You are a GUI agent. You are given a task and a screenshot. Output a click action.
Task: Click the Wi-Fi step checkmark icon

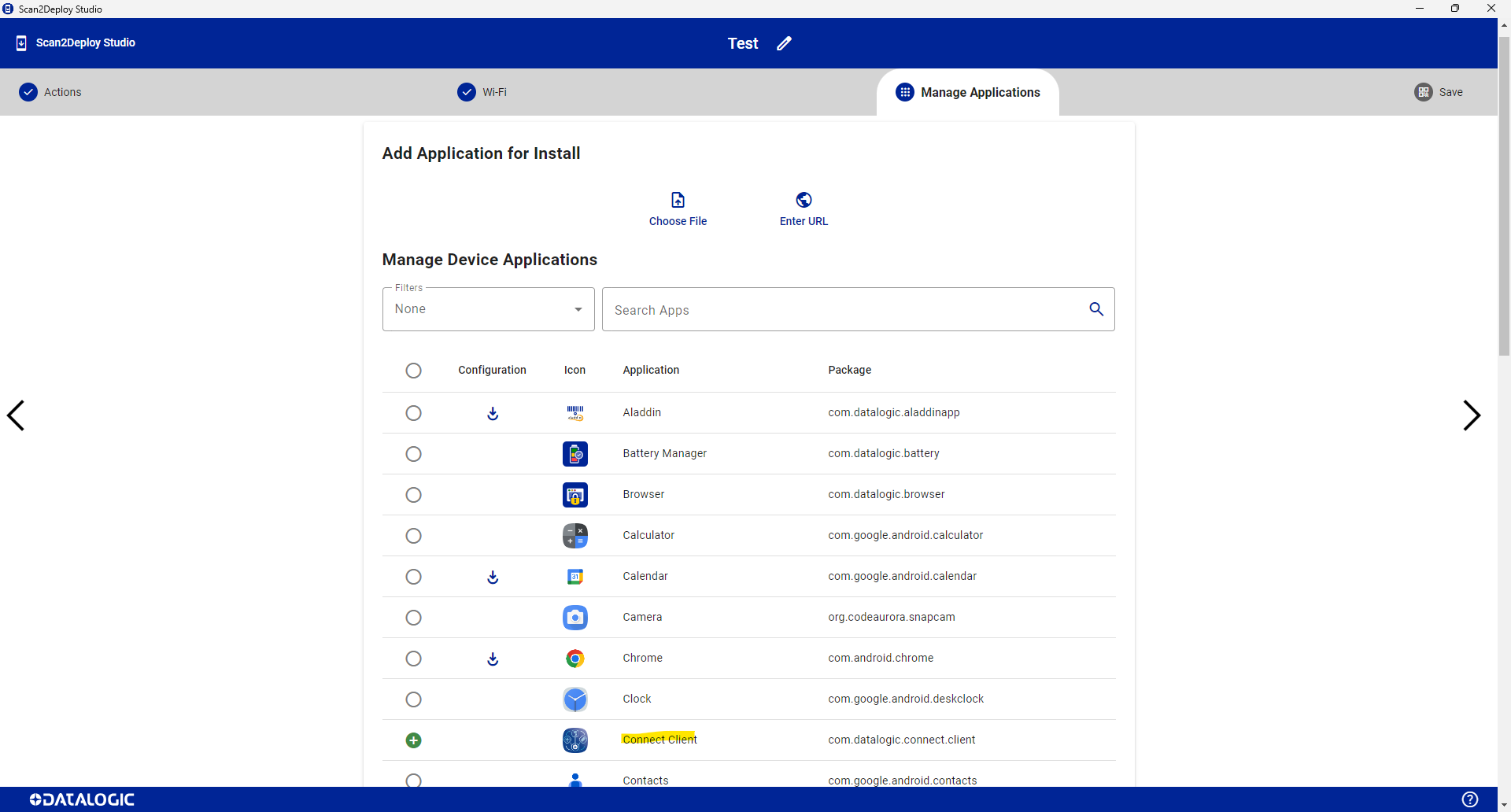[467, 92]
